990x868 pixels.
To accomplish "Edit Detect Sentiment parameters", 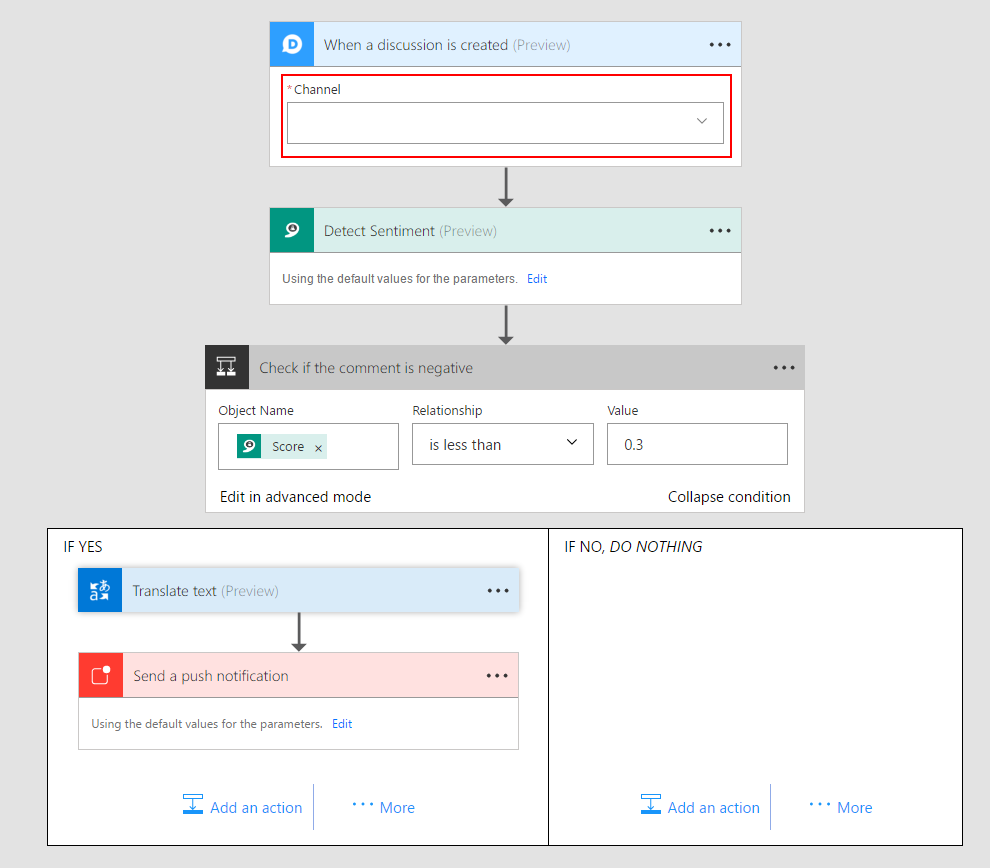I will pyautogui.click(x=537, y=279).
